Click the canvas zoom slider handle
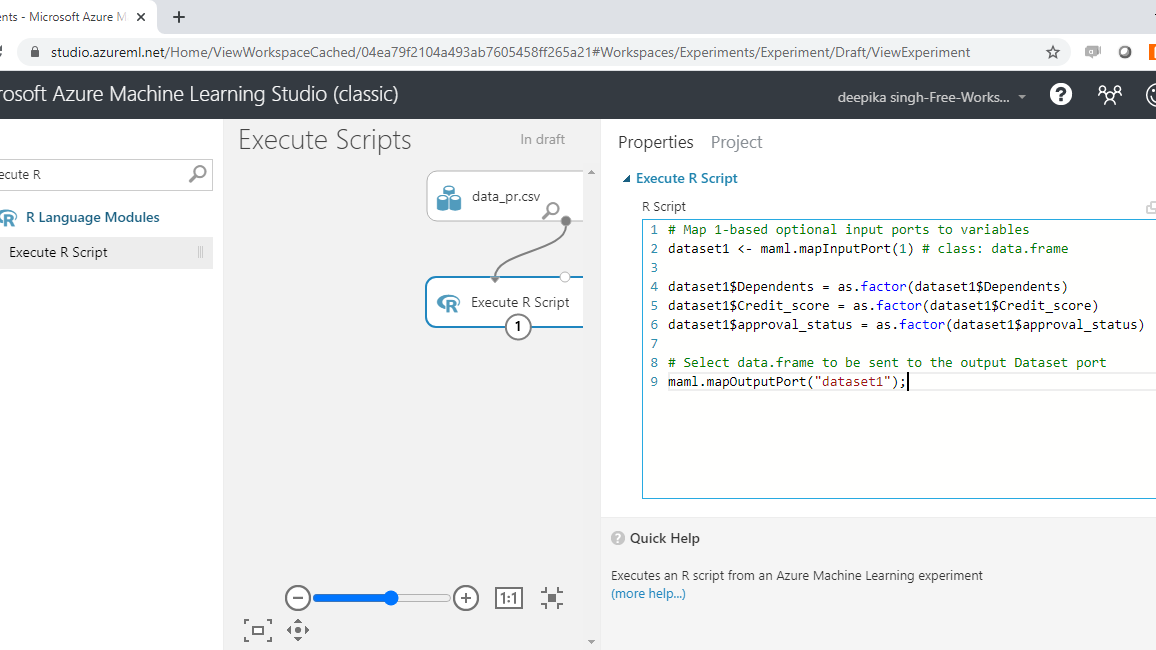This screenshot has height=650, width=1156. (391, 598)
